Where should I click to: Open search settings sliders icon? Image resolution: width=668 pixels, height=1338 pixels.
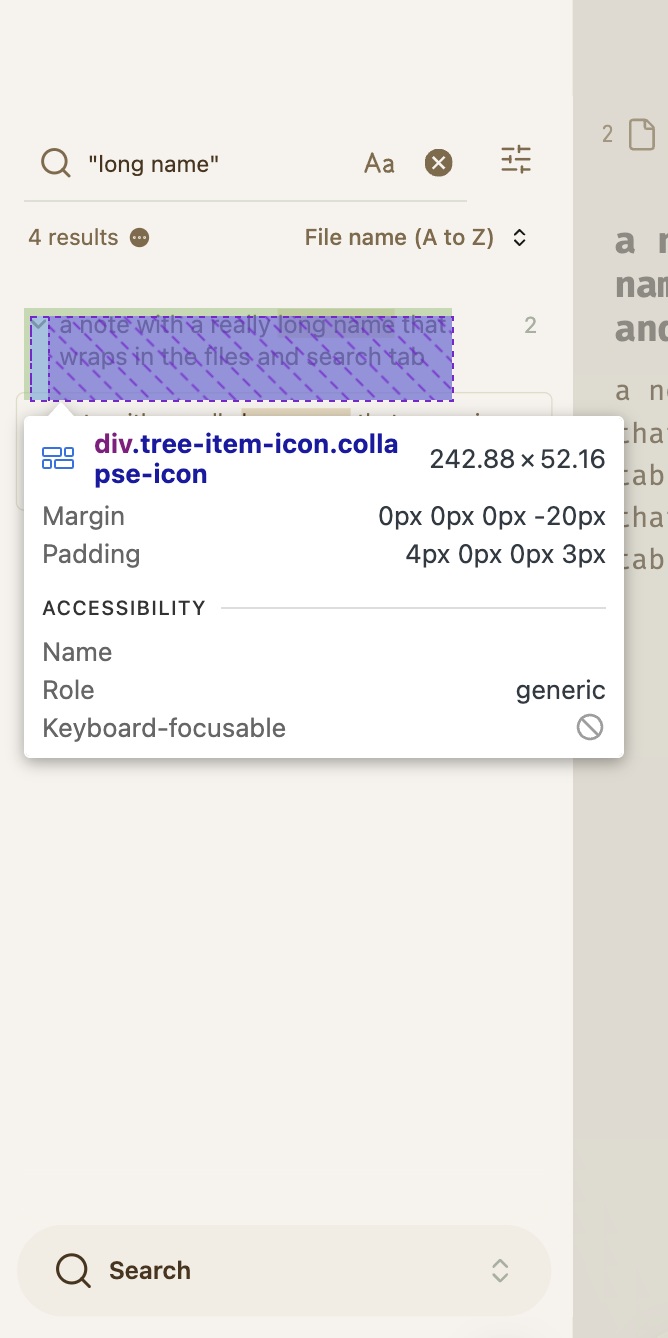516,160
